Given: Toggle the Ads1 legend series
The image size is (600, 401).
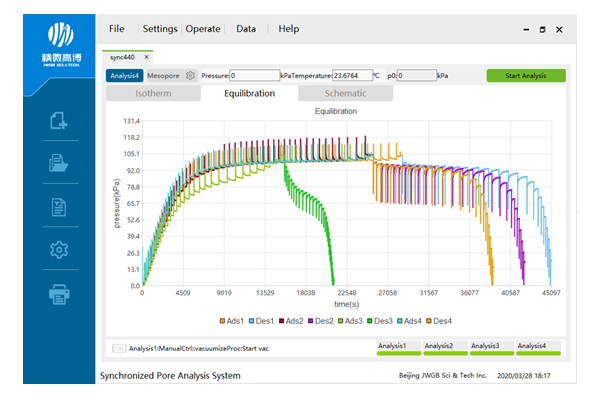Looking at the screenshot, I should [x=232, y=321].
